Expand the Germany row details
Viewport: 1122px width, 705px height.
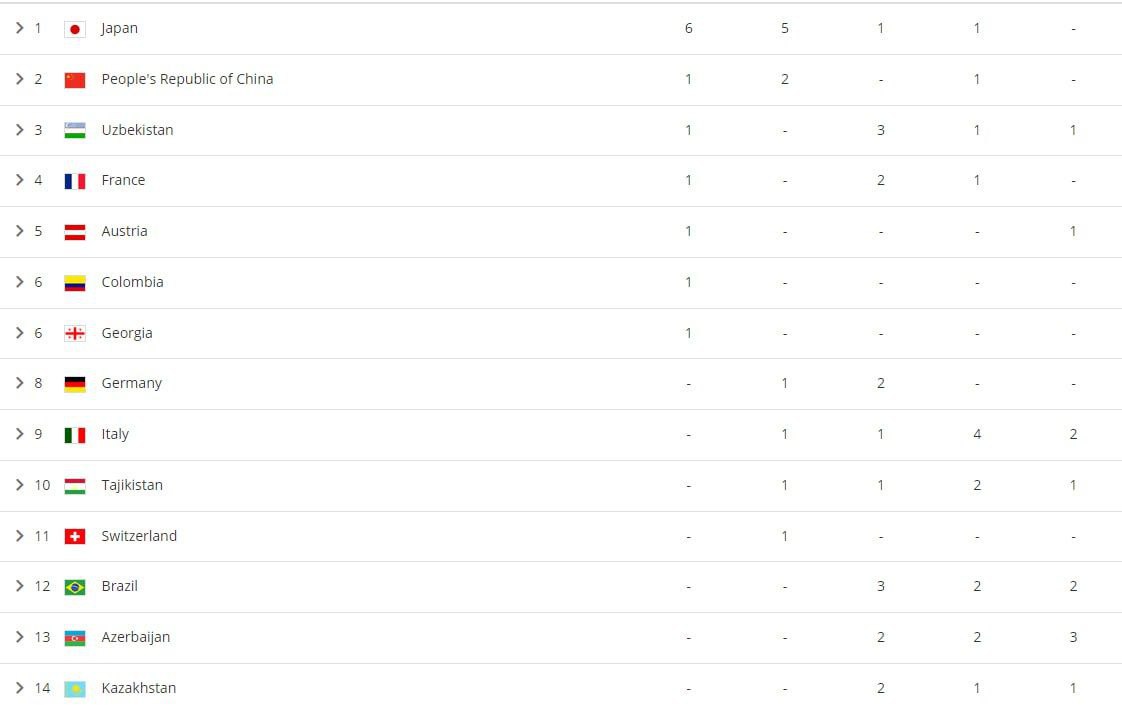(x=19, y=383)
